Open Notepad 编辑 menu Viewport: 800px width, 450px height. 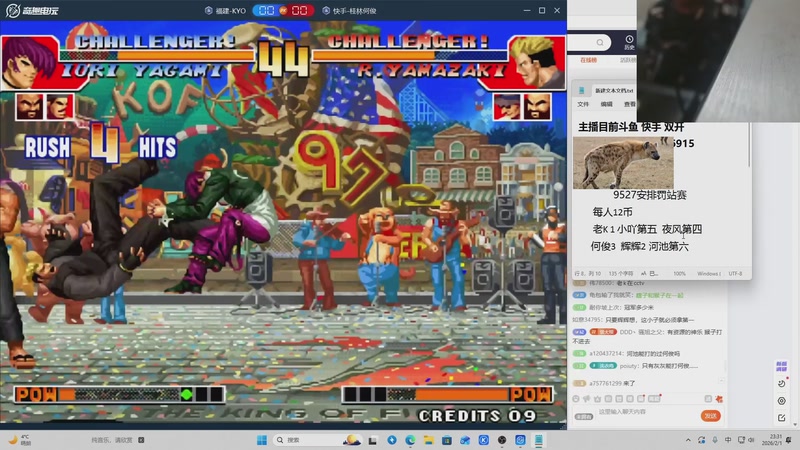click(x=607, y=104)
